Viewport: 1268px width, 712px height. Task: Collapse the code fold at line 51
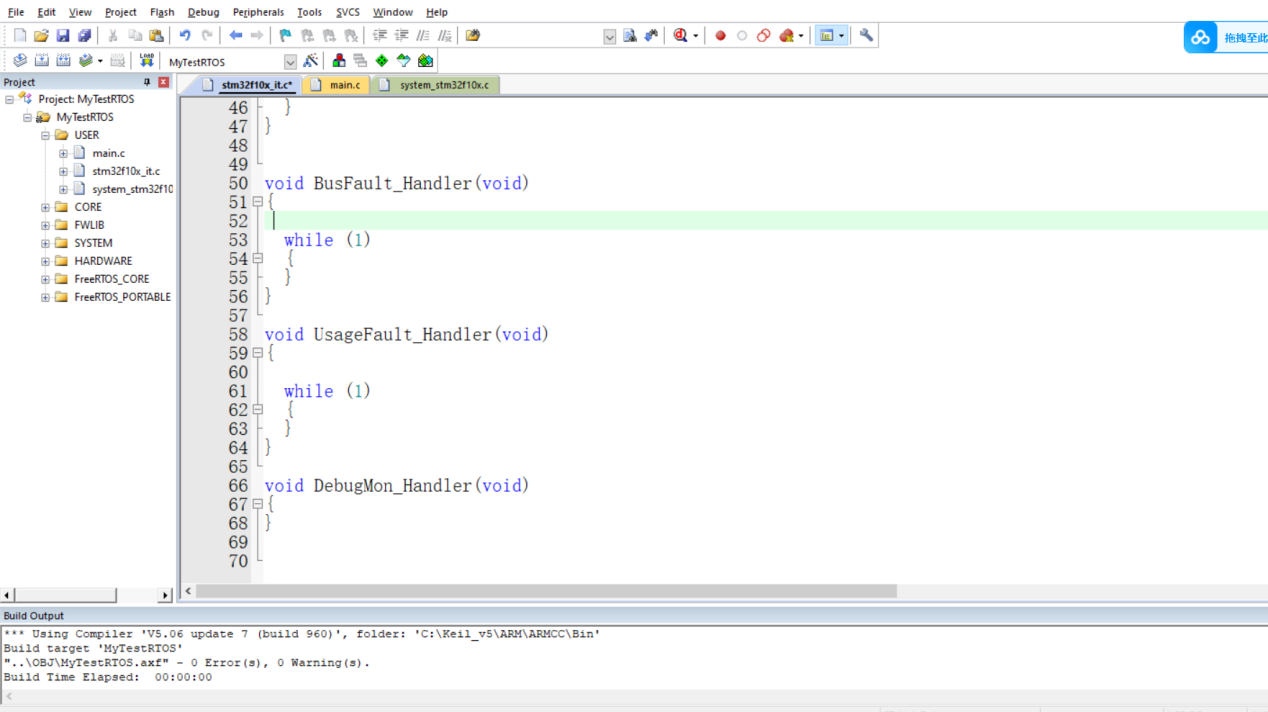[x=257, y=202]
